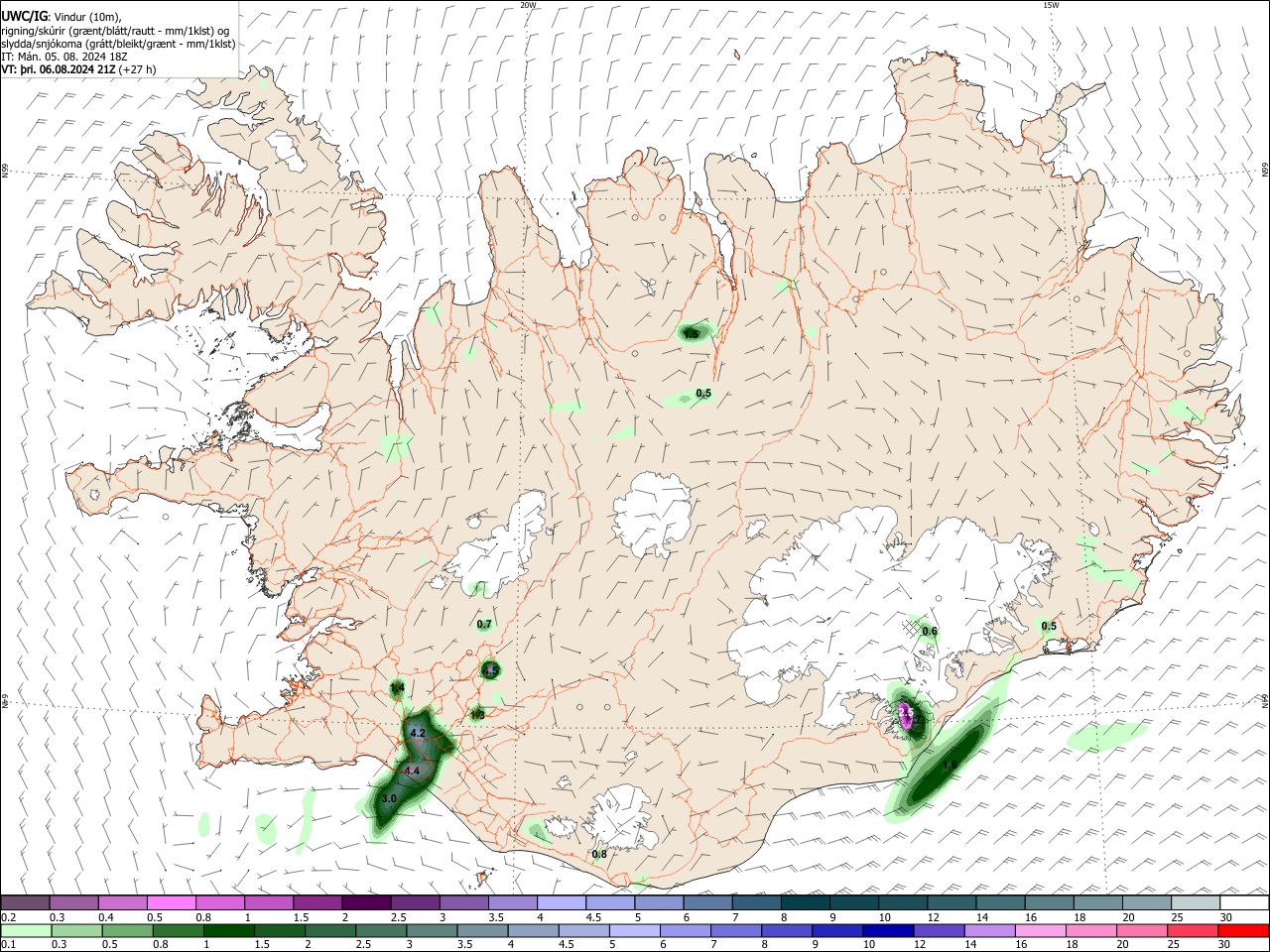Image resolution: width=1270 pixels, height=952 pixels.
Task: Click the 15W longitude label
Action: (x=1051, y=5)
